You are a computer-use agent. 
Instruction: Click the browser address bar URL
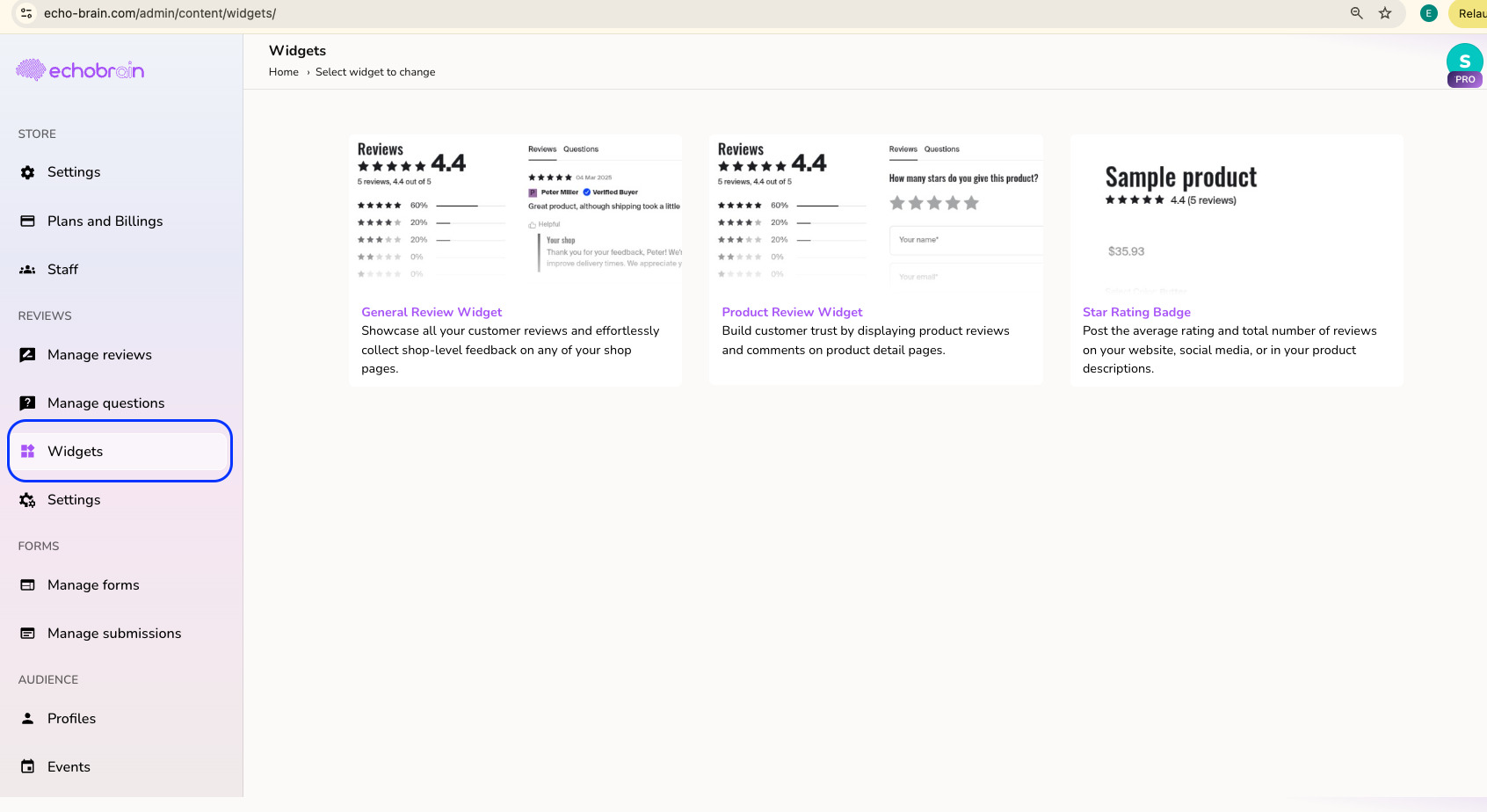coord(160,13)
